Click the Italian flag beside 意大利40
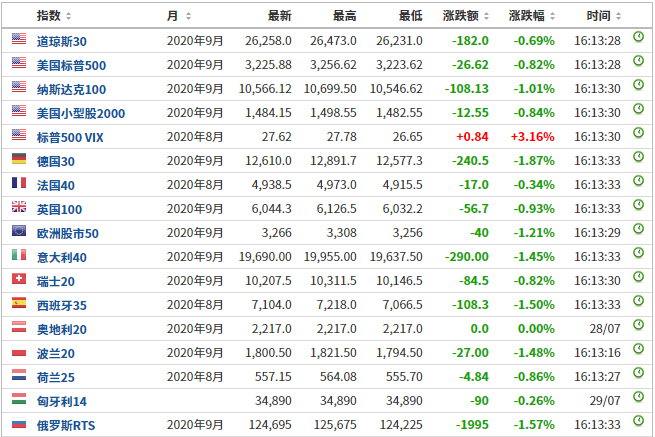The height and width of the screenshot is (437, 655). point(19,254)
